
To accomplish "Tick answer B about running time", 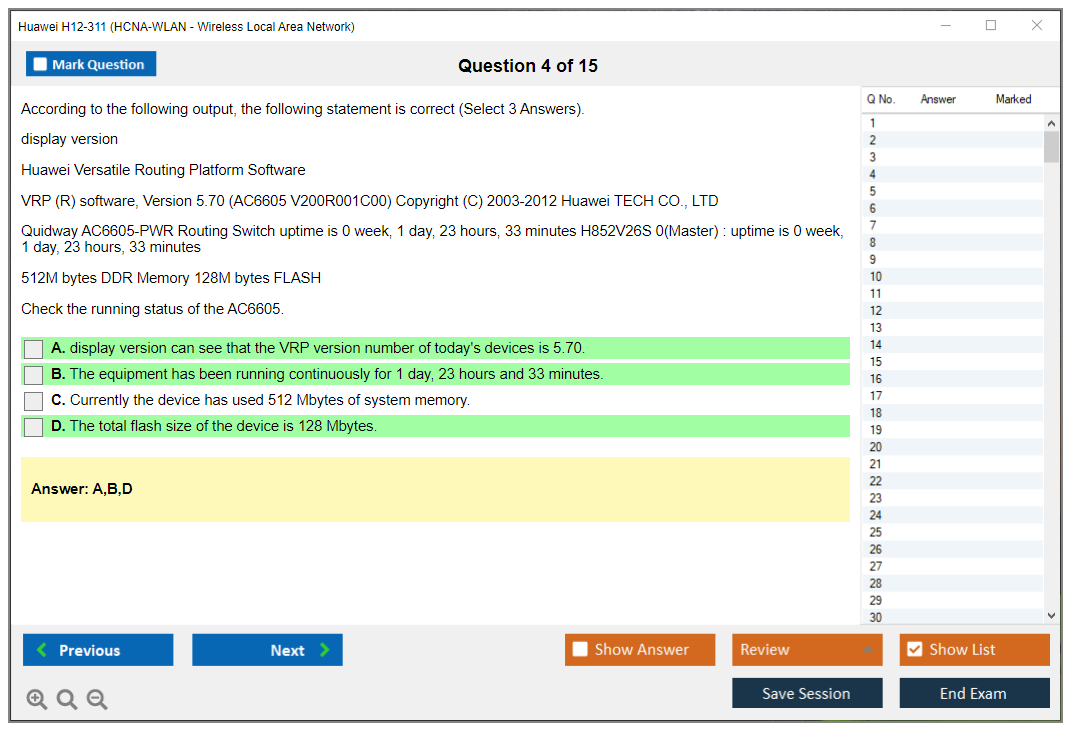I will [x=34, y=375].
